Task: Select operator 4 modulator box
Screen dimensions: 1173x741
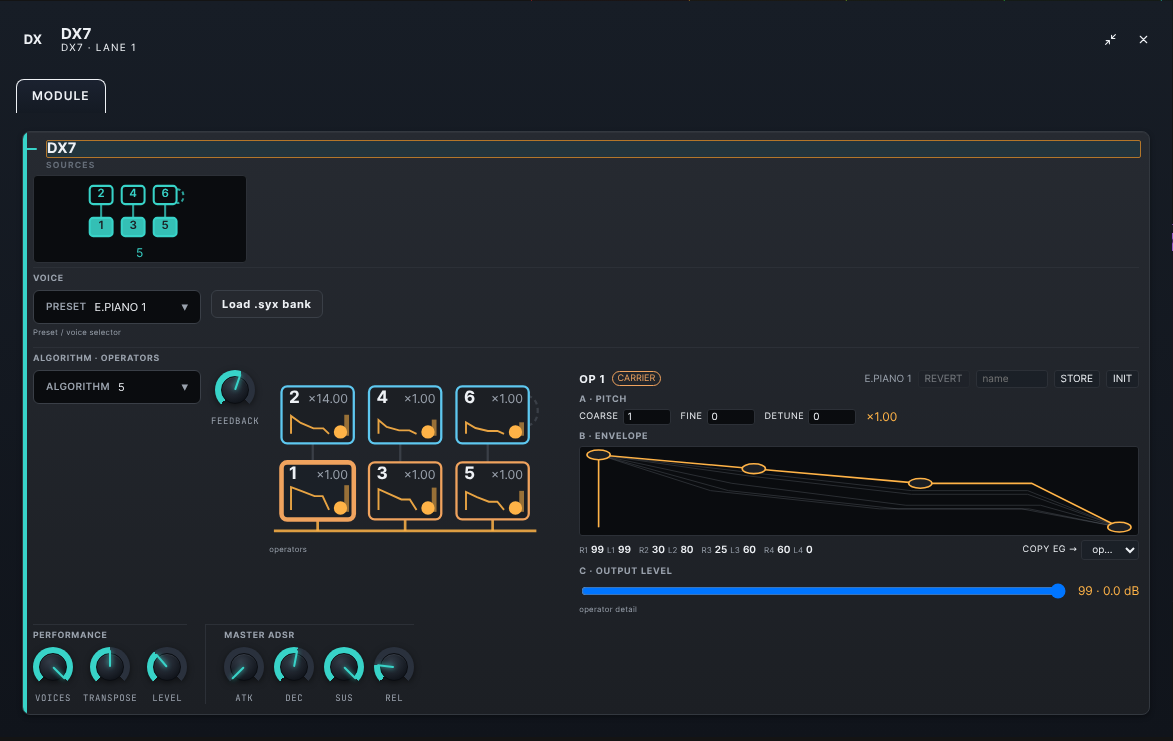Action: 405,415
